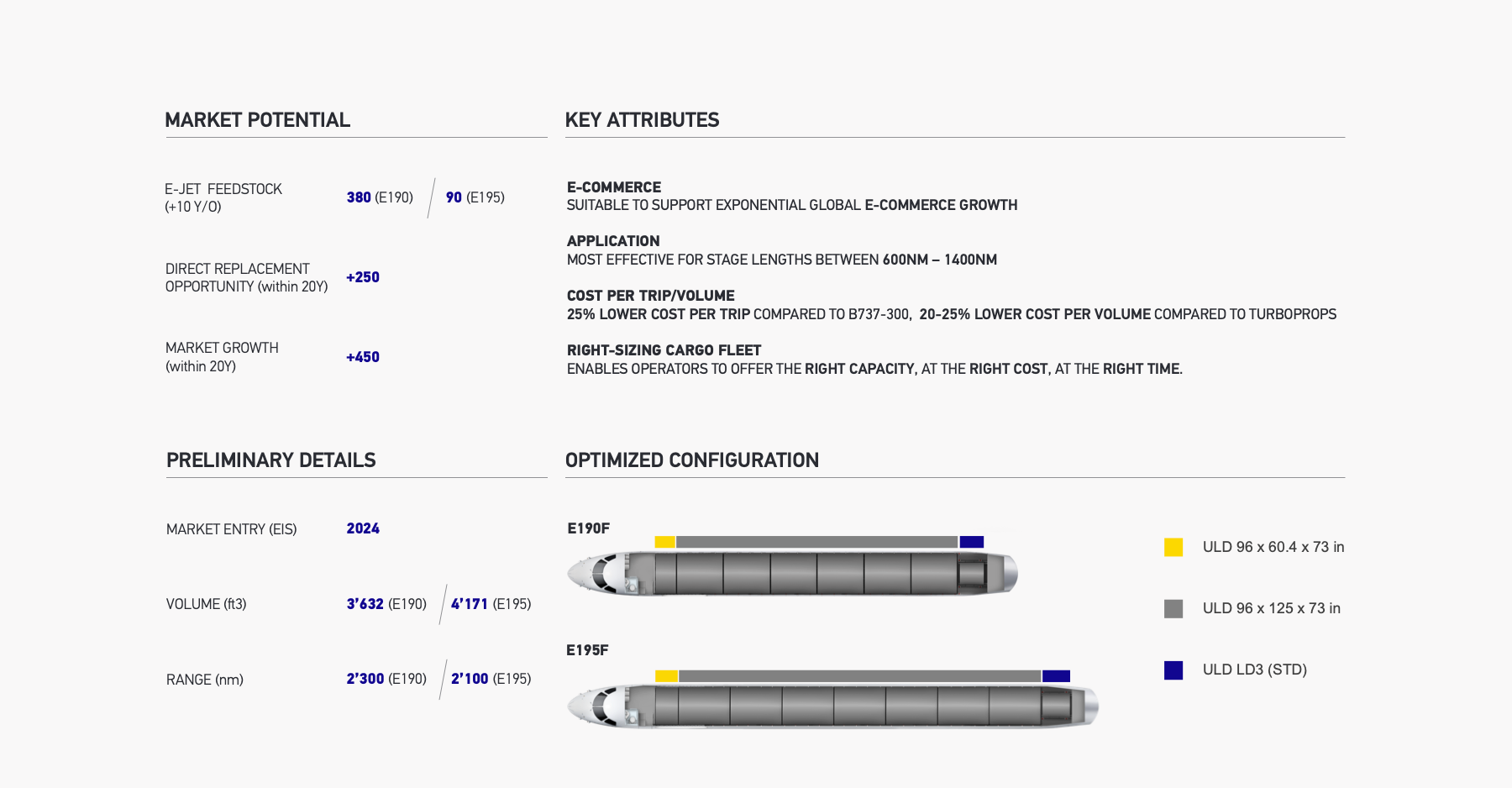This screenshot has height=788, width=1512.
Task: Click the 380 (E190) feedstock value
Action: coord(380,197)
